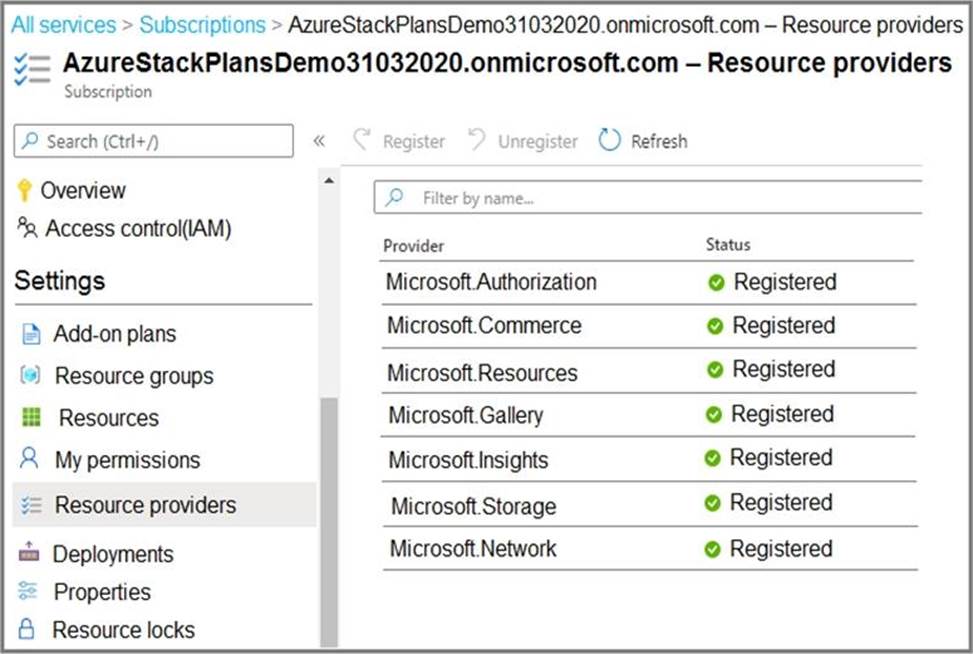Click the Register button label
The width and height of the screenshot is (973, 654).
point(413,141)
